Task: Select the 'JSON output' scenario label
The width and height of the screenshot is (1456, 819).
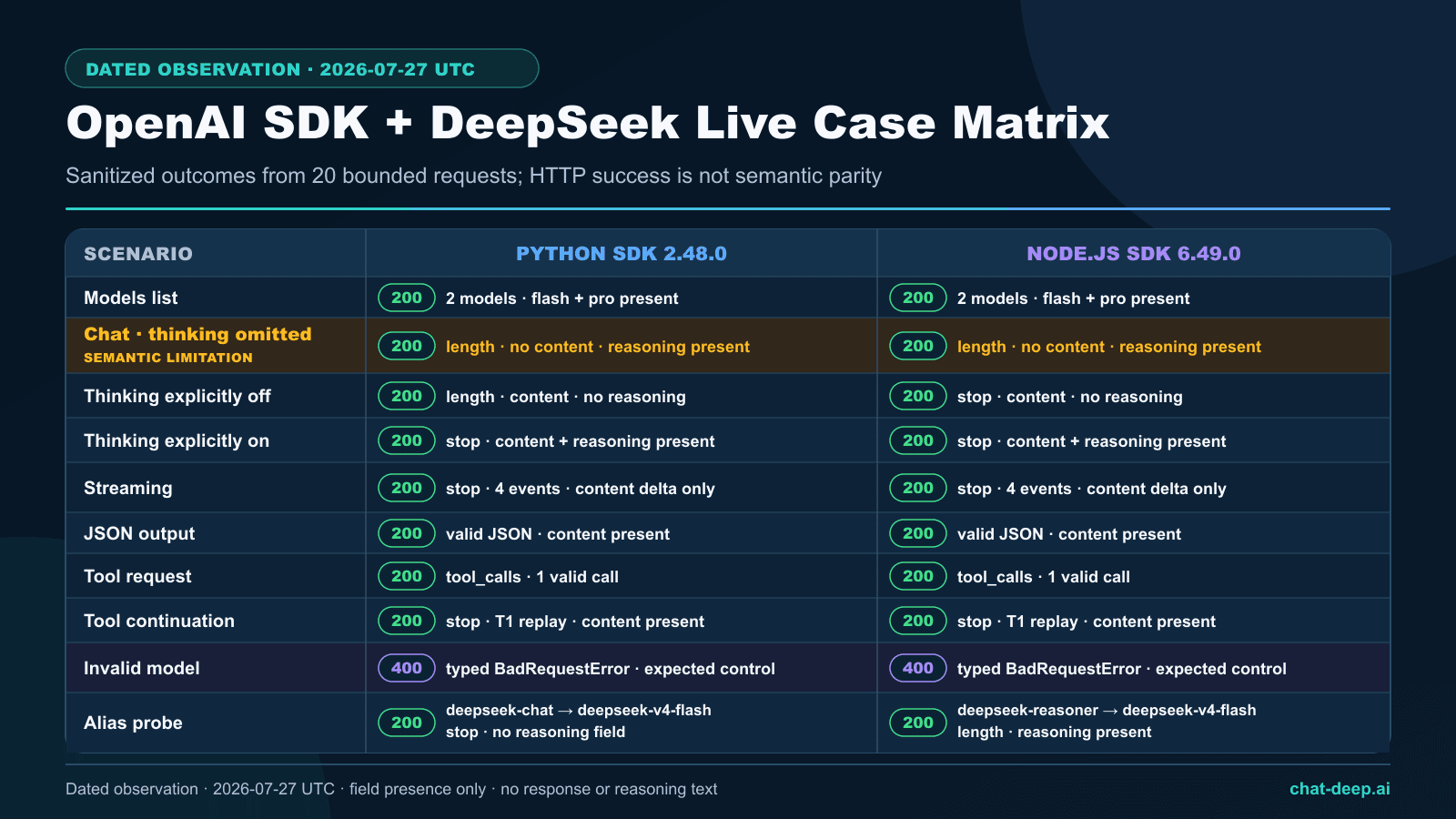Action: pos(139,534)
